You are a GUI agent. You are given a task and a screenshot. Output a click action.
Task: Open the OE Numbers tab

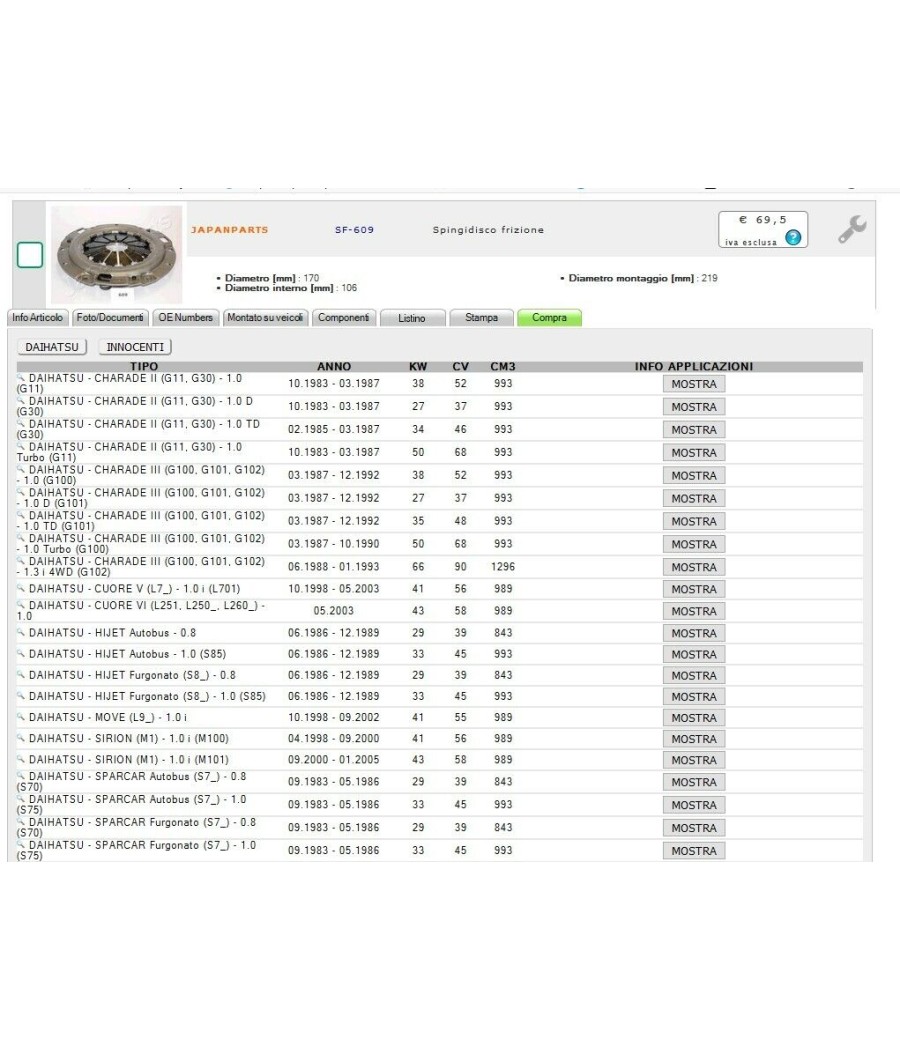click(185, 317)
